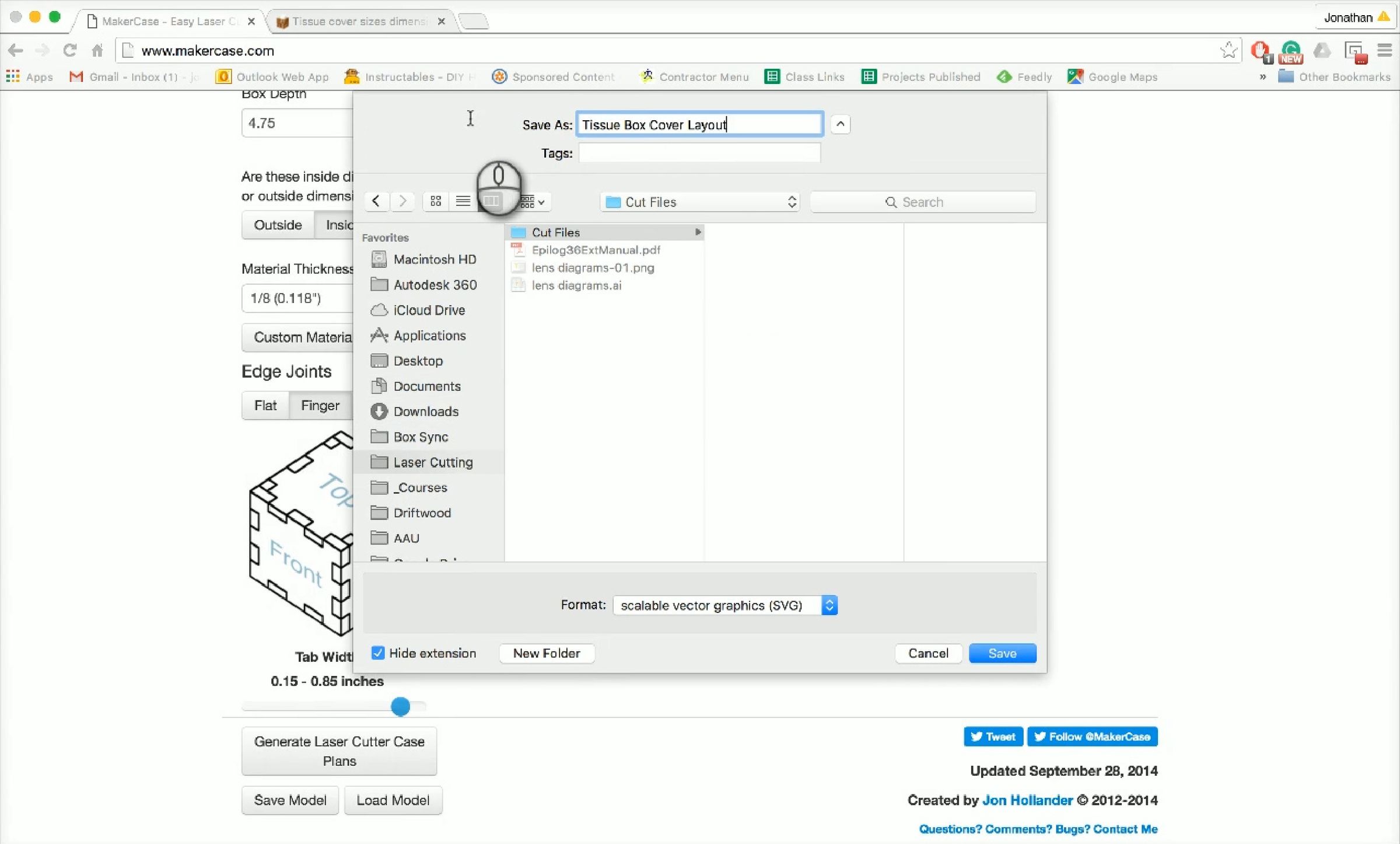
Task: Click the back arrow in save dialog
Action: pos(376,201)
